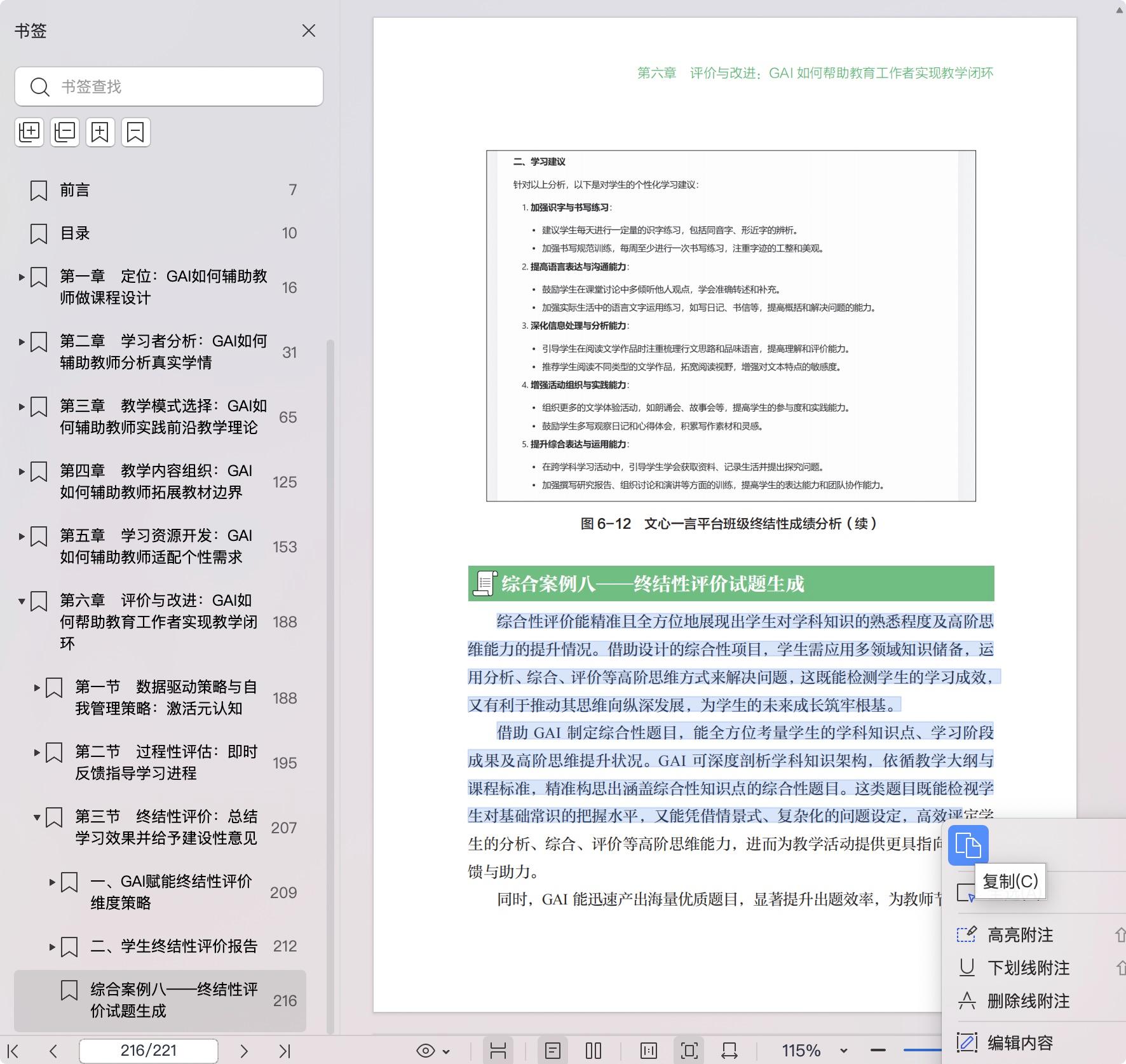This screenshot has width=1126, height=1064.
Task: Click the expand all bookmarks icon
Action: point(29,132)
